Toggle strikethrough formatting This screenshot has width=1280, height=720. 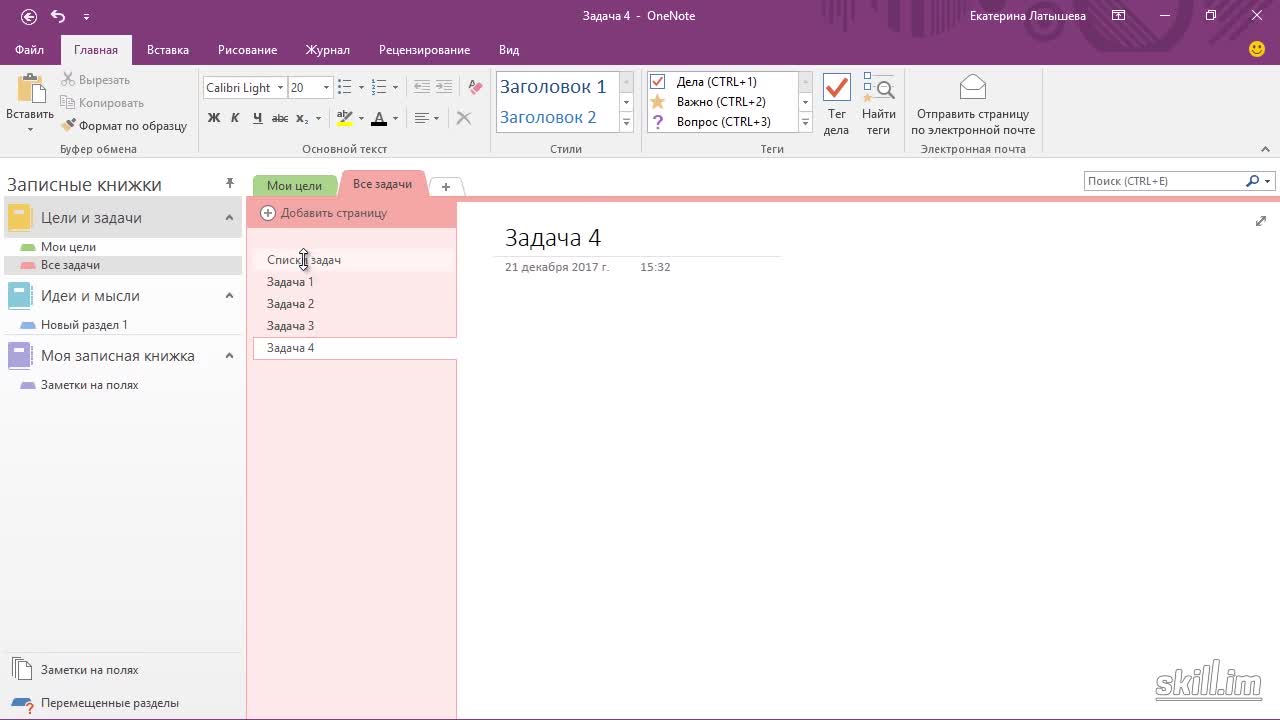pyautogui.click(x=280, y=118)
